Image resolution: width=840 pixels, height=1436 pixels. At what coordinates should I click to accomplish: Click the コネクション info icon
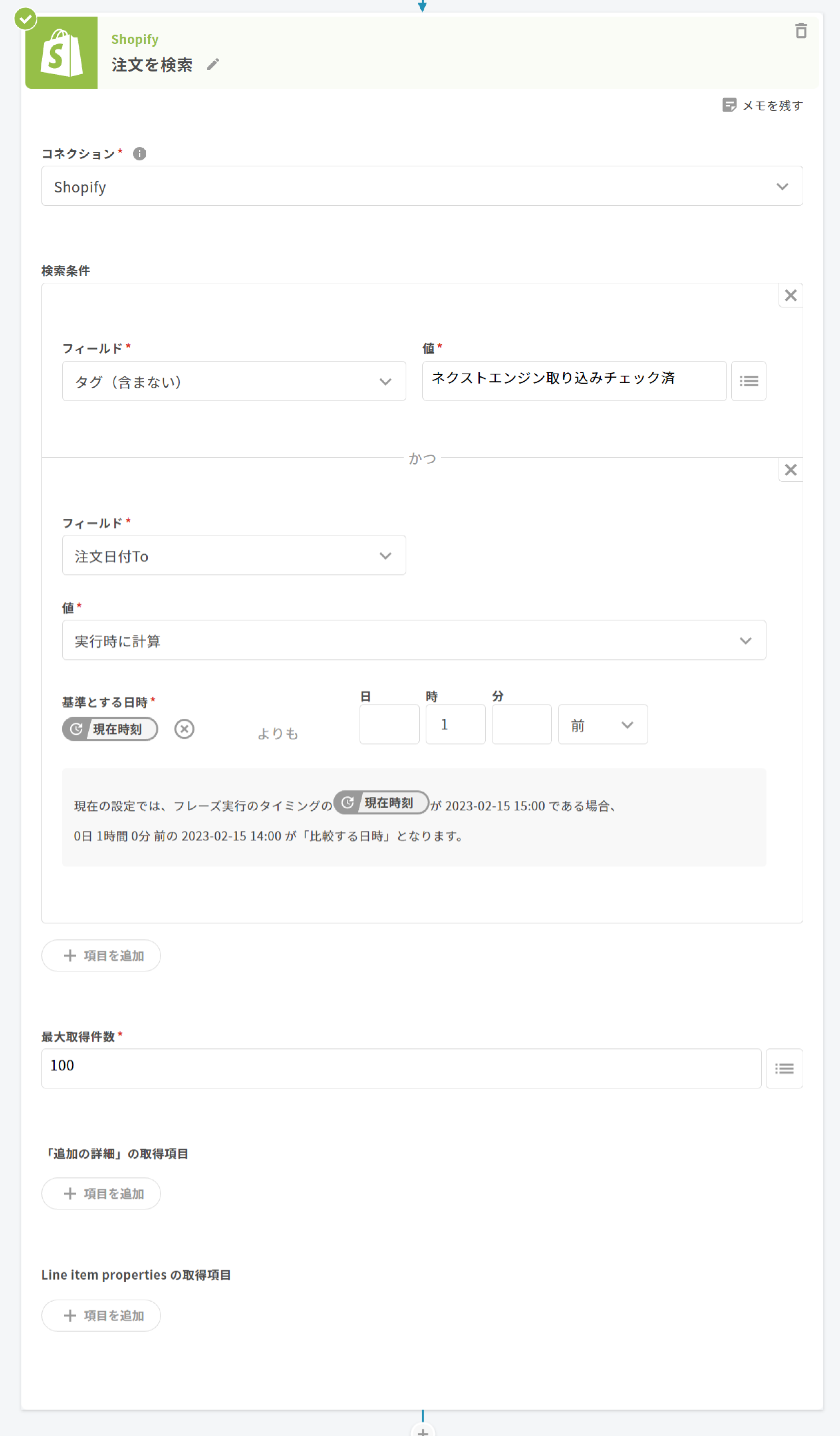(139, 154)
